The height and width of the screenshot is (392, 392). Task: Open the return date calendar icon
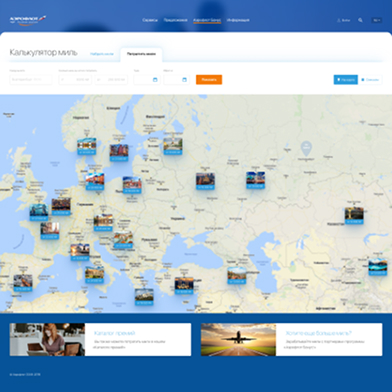(x=184, y=80)
